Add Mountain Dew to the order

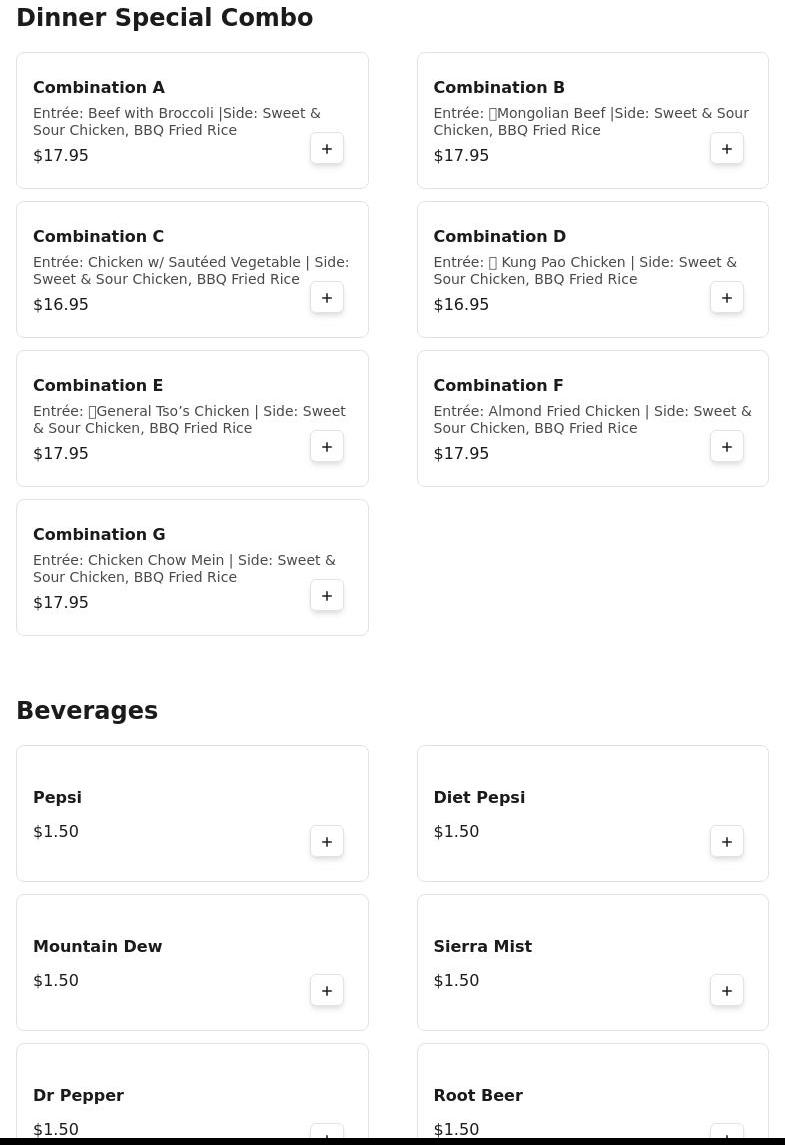327,991
